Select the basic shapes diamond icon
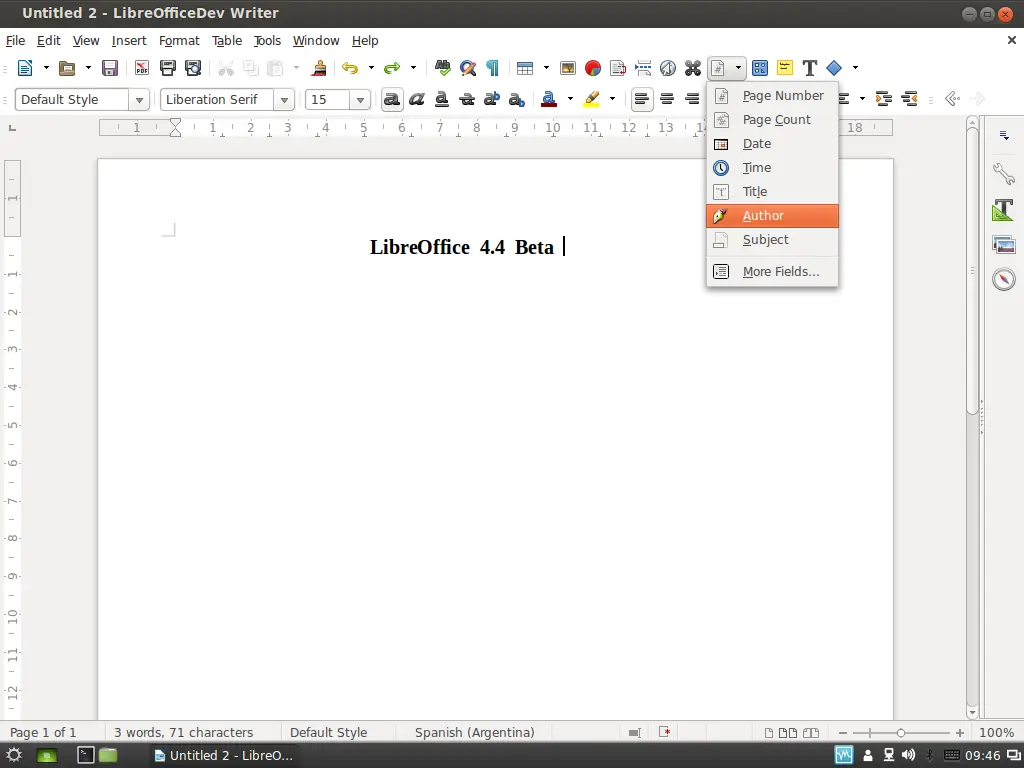Image resolution: width=1024 pixels, height=768 pixels. pyautogui.click(x=834, y=68)
